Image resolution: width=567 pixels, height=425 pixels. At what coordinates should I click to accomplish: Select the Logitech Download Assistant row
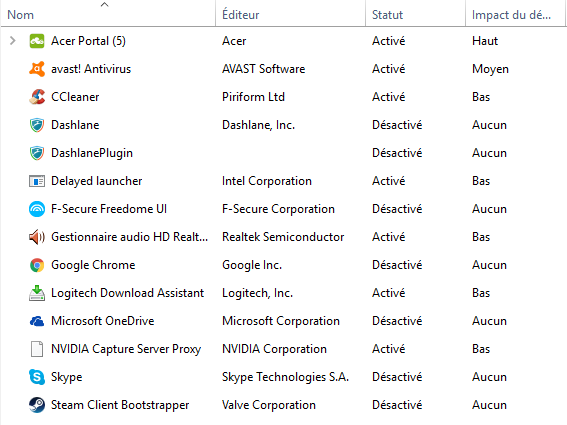tap(284, 293)
